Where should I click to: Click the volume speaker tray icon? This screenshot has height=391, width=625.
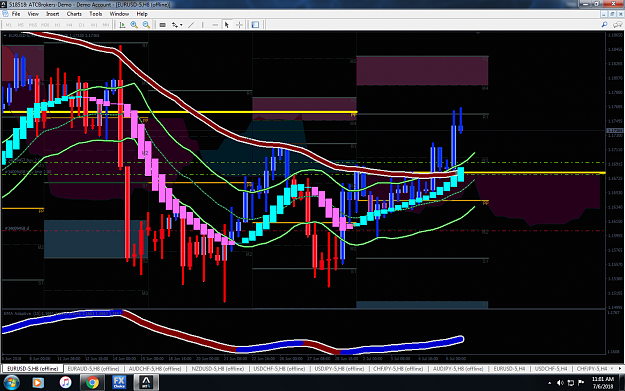coord(560,383)
